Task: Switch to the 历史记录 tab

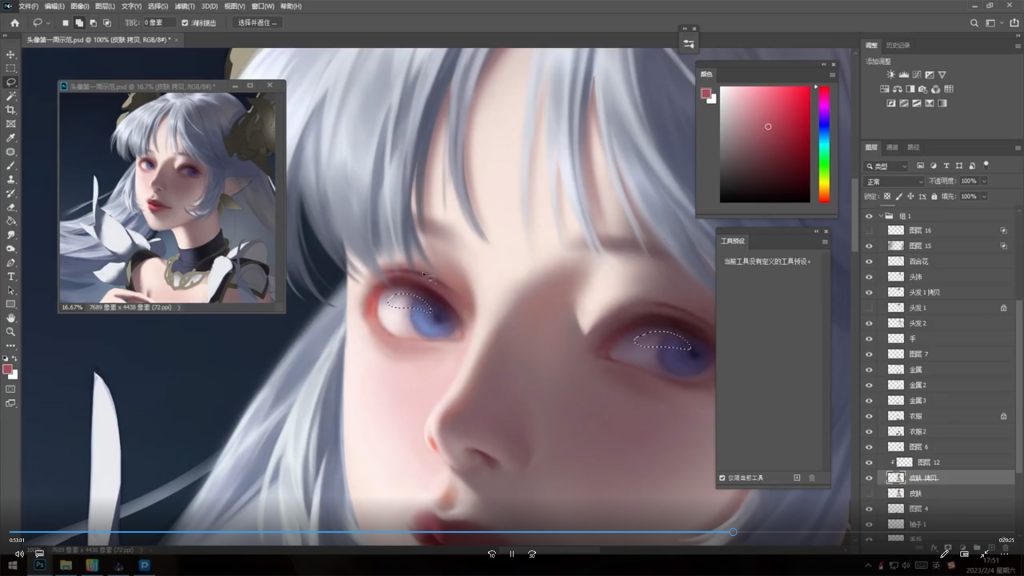Action: (898, 45)
